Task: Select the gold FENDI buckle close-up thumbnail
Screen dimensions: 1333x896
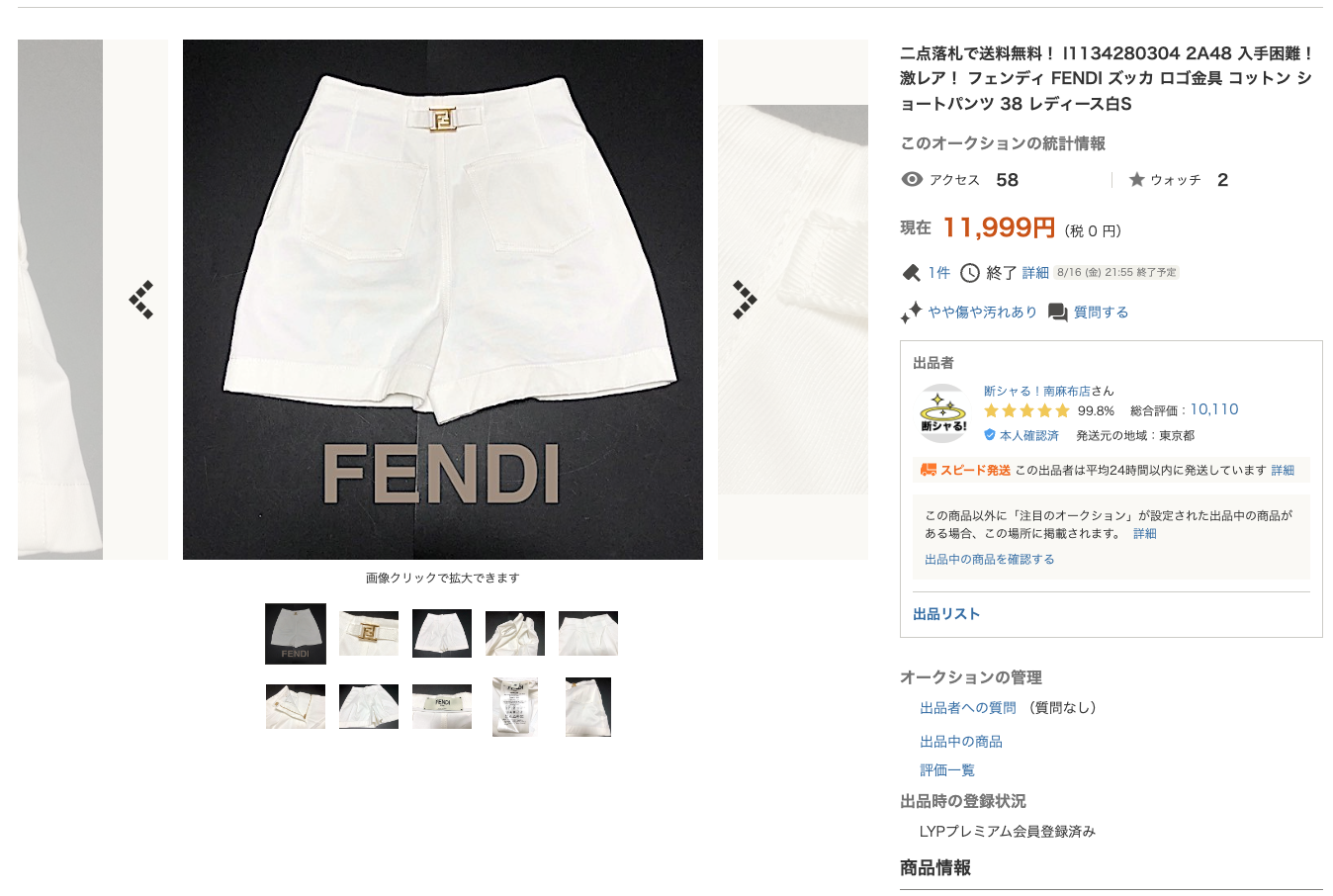Action: pyautogui.click(x=369, y=633)
